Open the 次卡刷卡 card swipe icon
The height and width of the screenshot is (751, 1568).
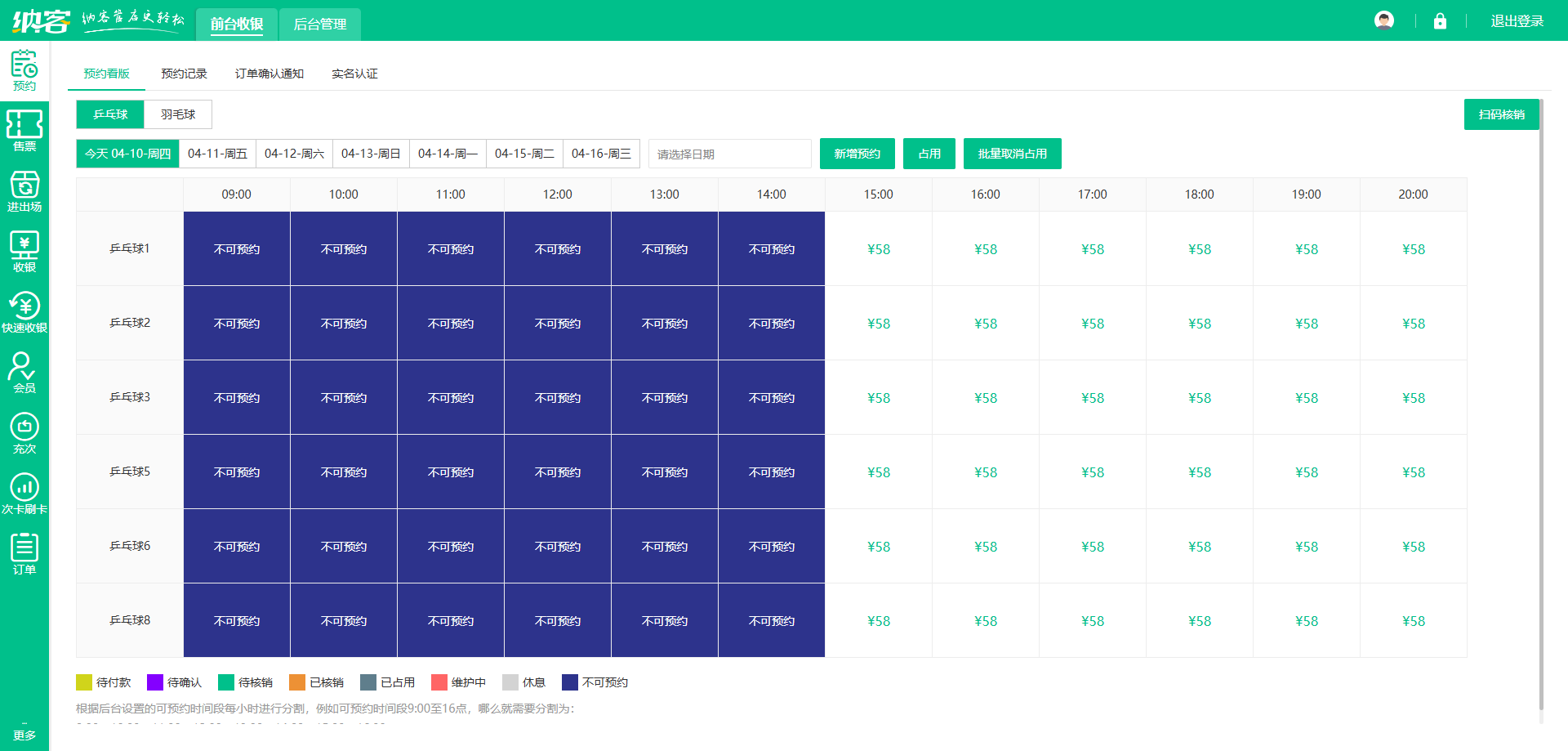point(24,494)
